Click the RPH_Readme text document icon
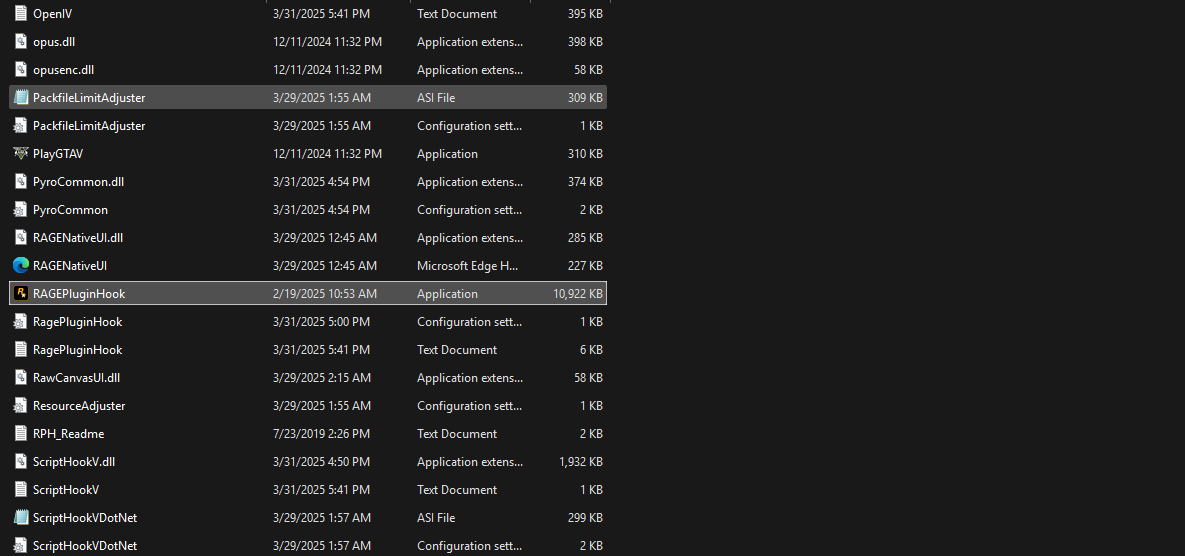The height and width of the screenshot is (556, 1185). click(x=21, y=434)
